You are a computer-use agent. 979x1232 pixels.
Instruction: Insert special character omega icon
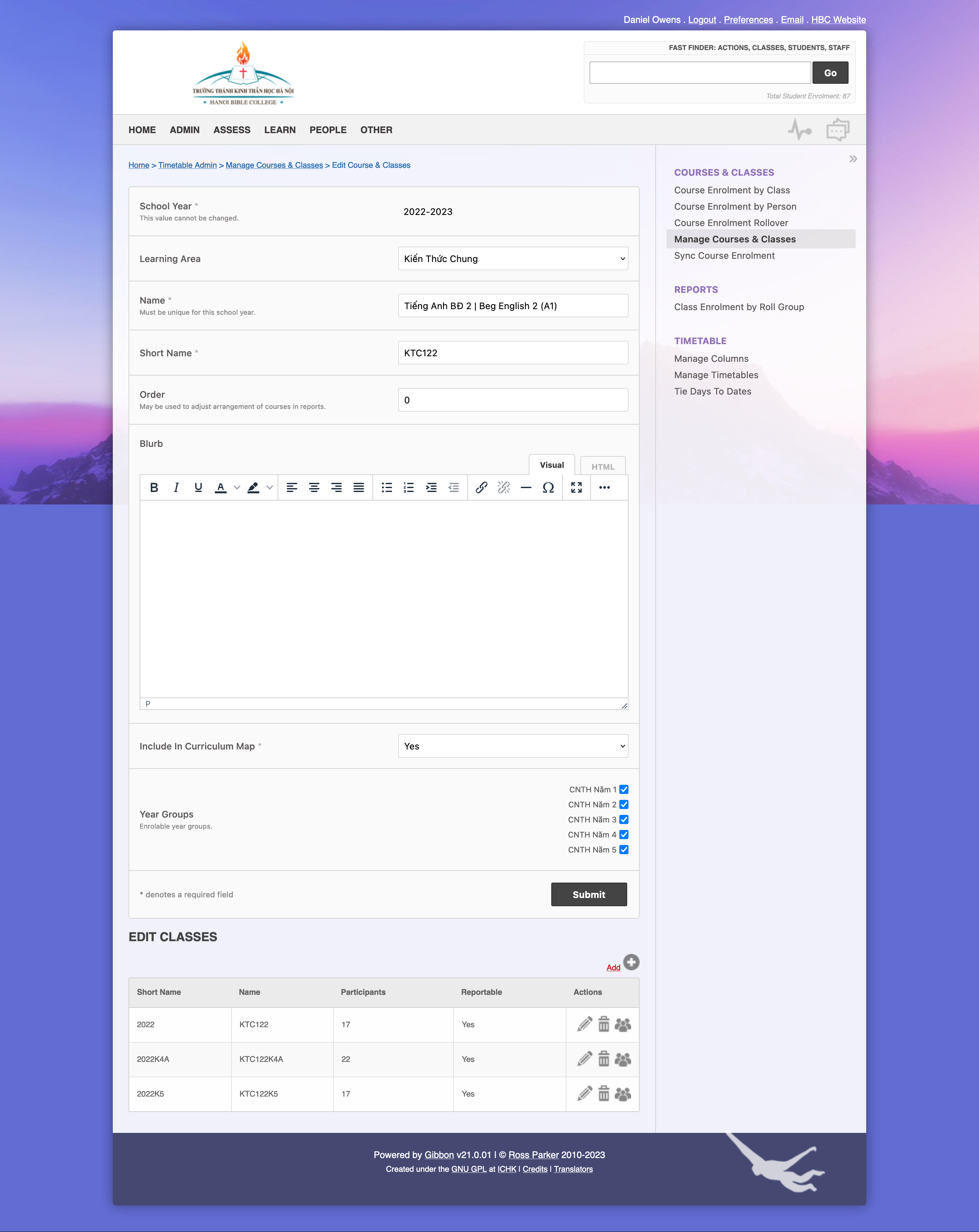(x=548, y=487)
